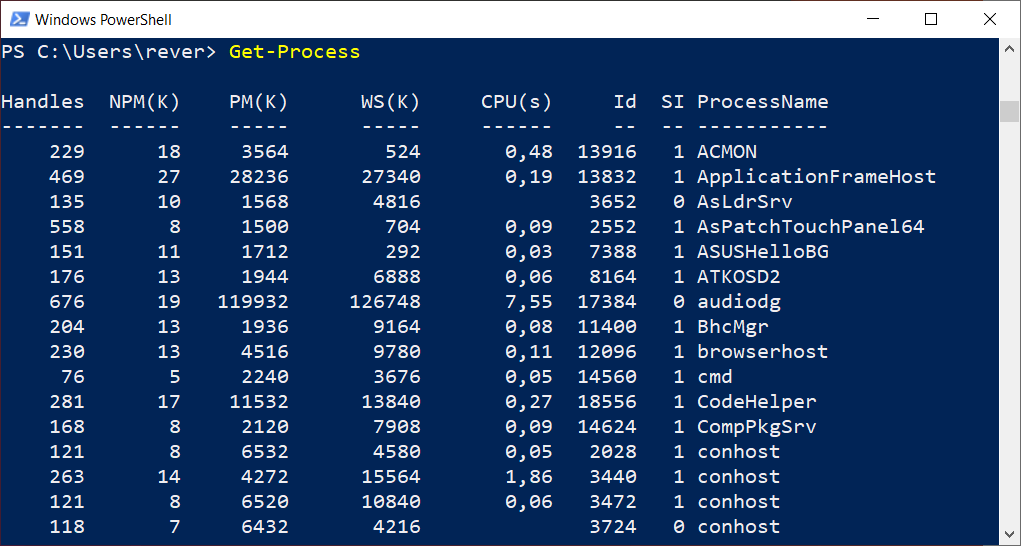Click the NPM(K) column header
Image resolution: width=1021 pixels, height=546 pixels.
point(145,102)
